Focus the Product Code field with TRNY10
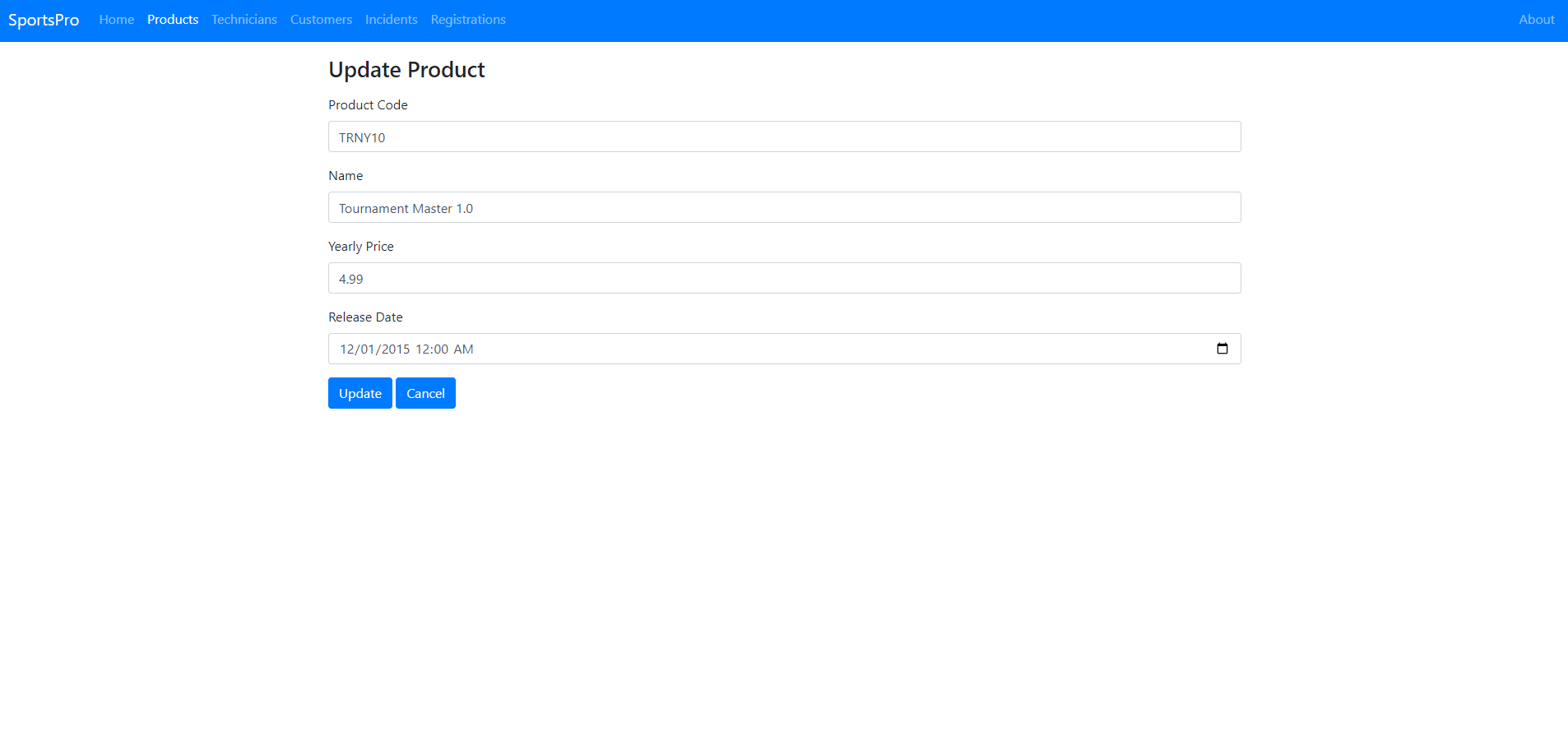1568x745 pixels. pos(784,137)
